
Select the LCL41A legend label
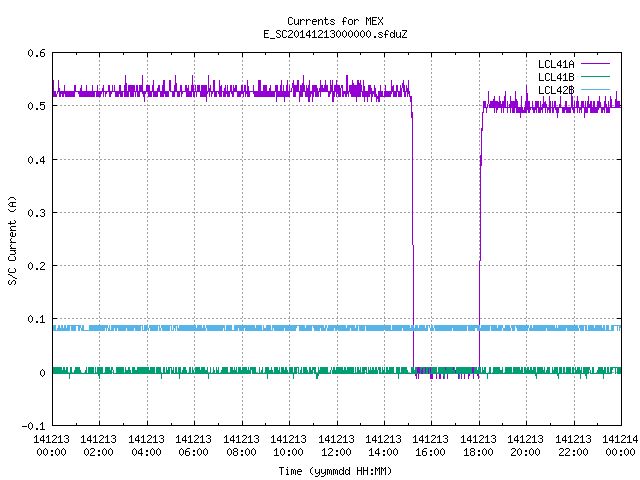click(x=556, y=64)
